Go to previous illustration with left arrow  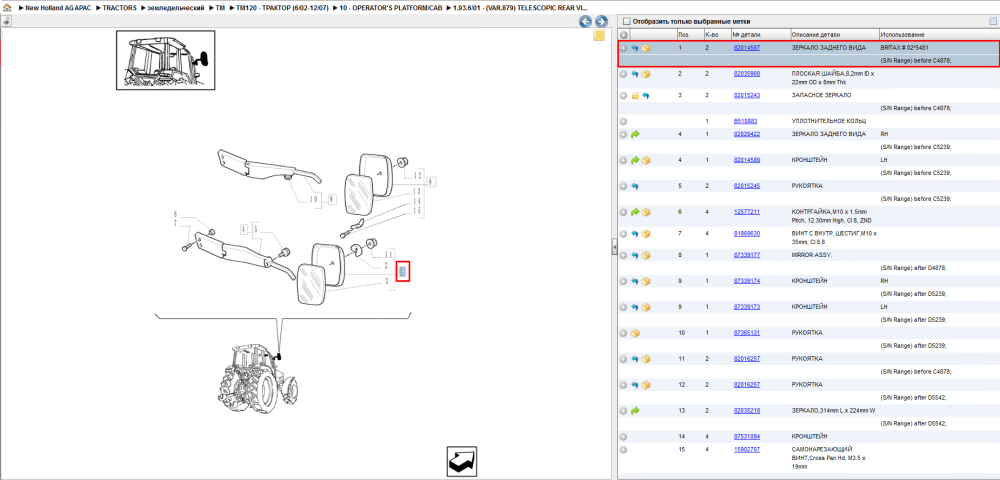(585, 22)
